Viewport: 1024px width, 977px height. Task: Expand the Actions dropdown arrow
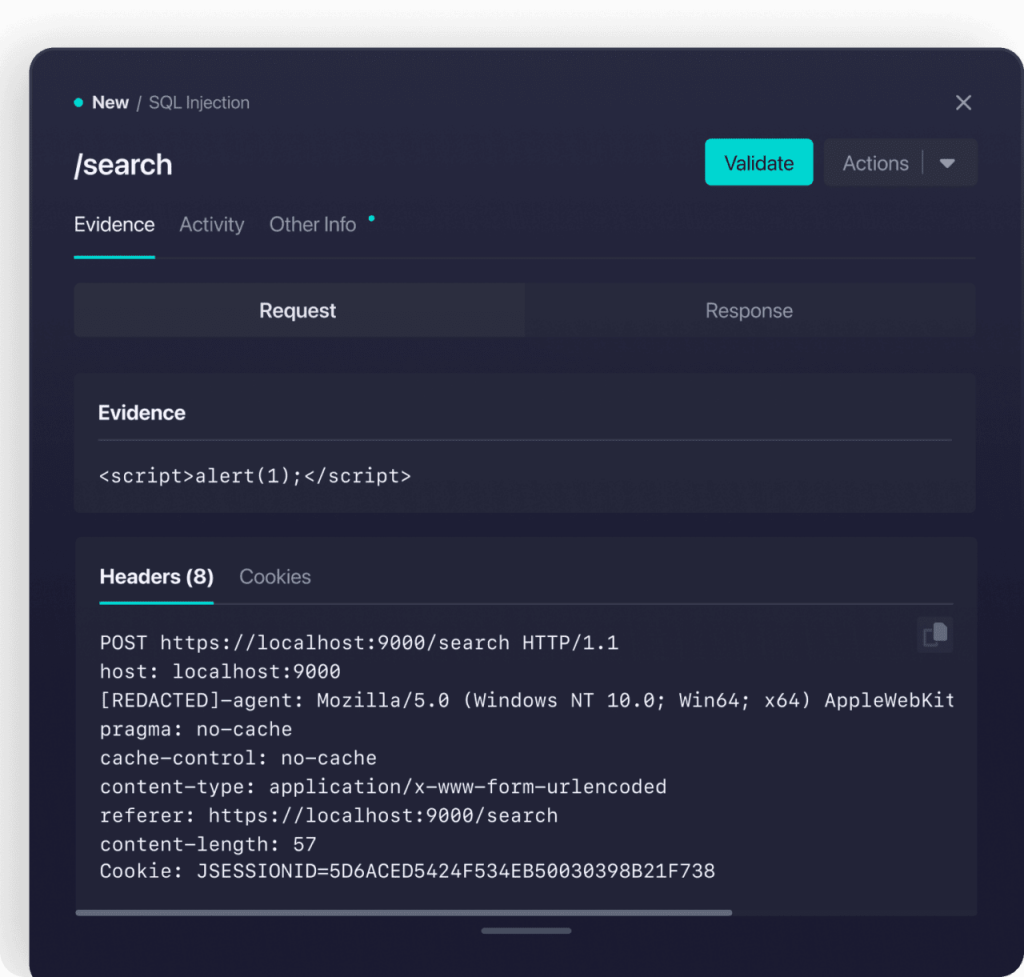pyautogui.click(x=948, y=163)
